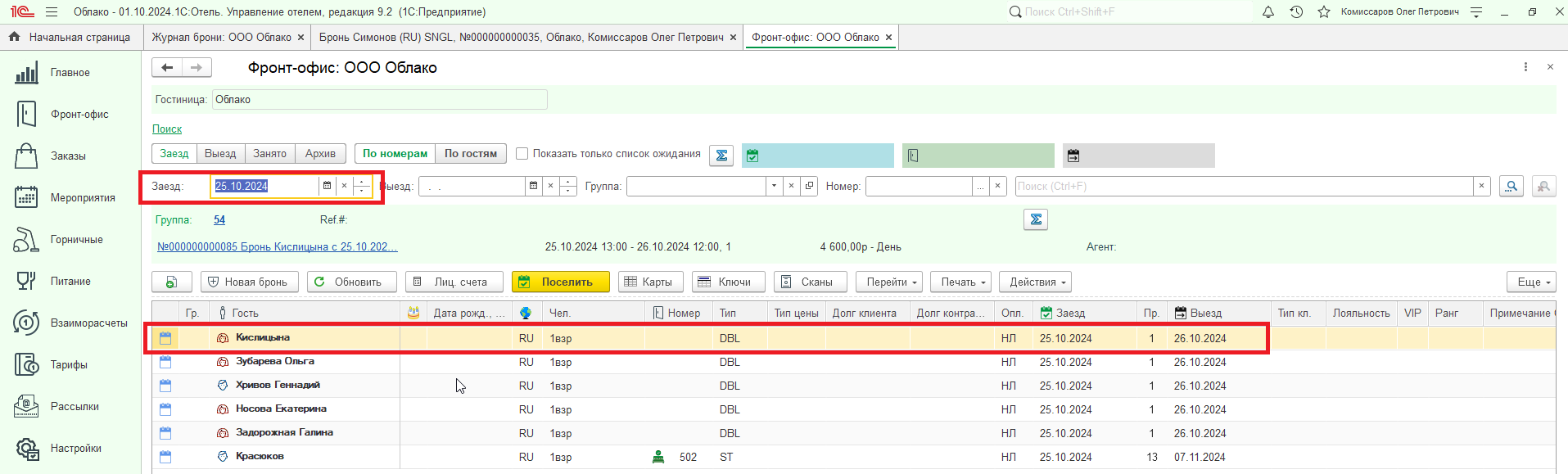Open the history clock icon

(x=1296, y=12)
